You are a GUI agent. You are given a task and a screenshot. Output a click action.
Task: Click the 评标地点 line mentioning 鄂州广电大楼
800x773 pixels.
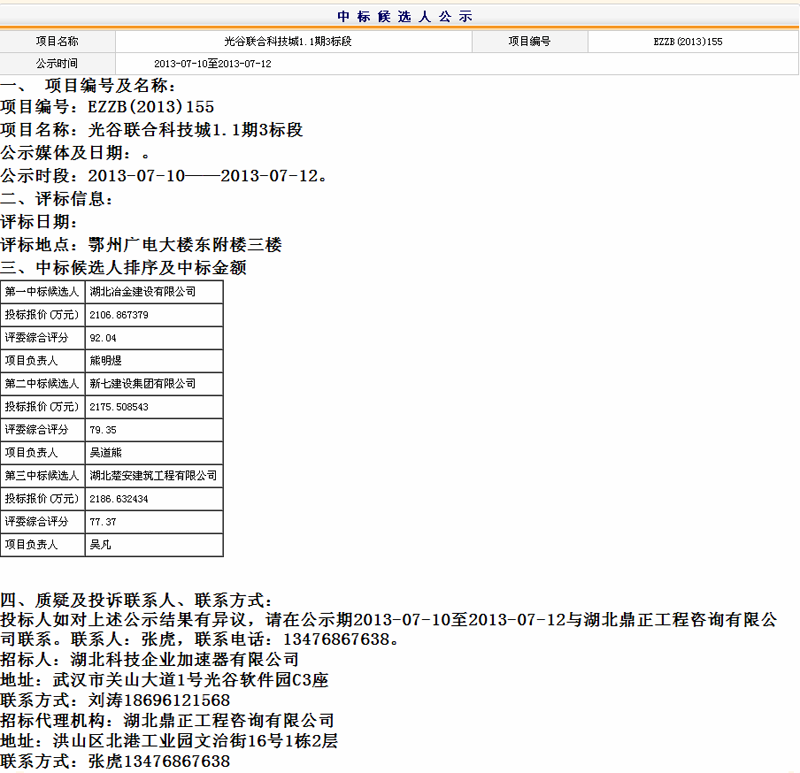point(141,244)
